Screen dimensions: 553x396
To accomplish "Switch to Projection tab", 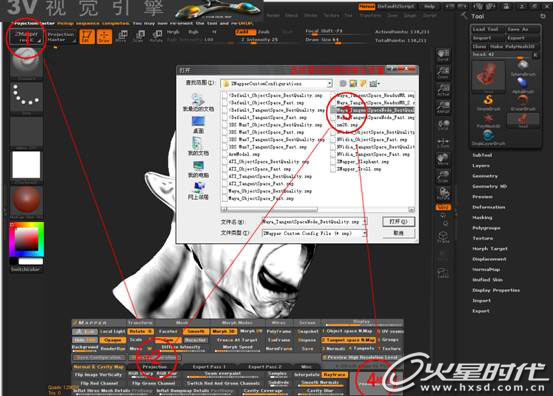I will coord(154,367).
